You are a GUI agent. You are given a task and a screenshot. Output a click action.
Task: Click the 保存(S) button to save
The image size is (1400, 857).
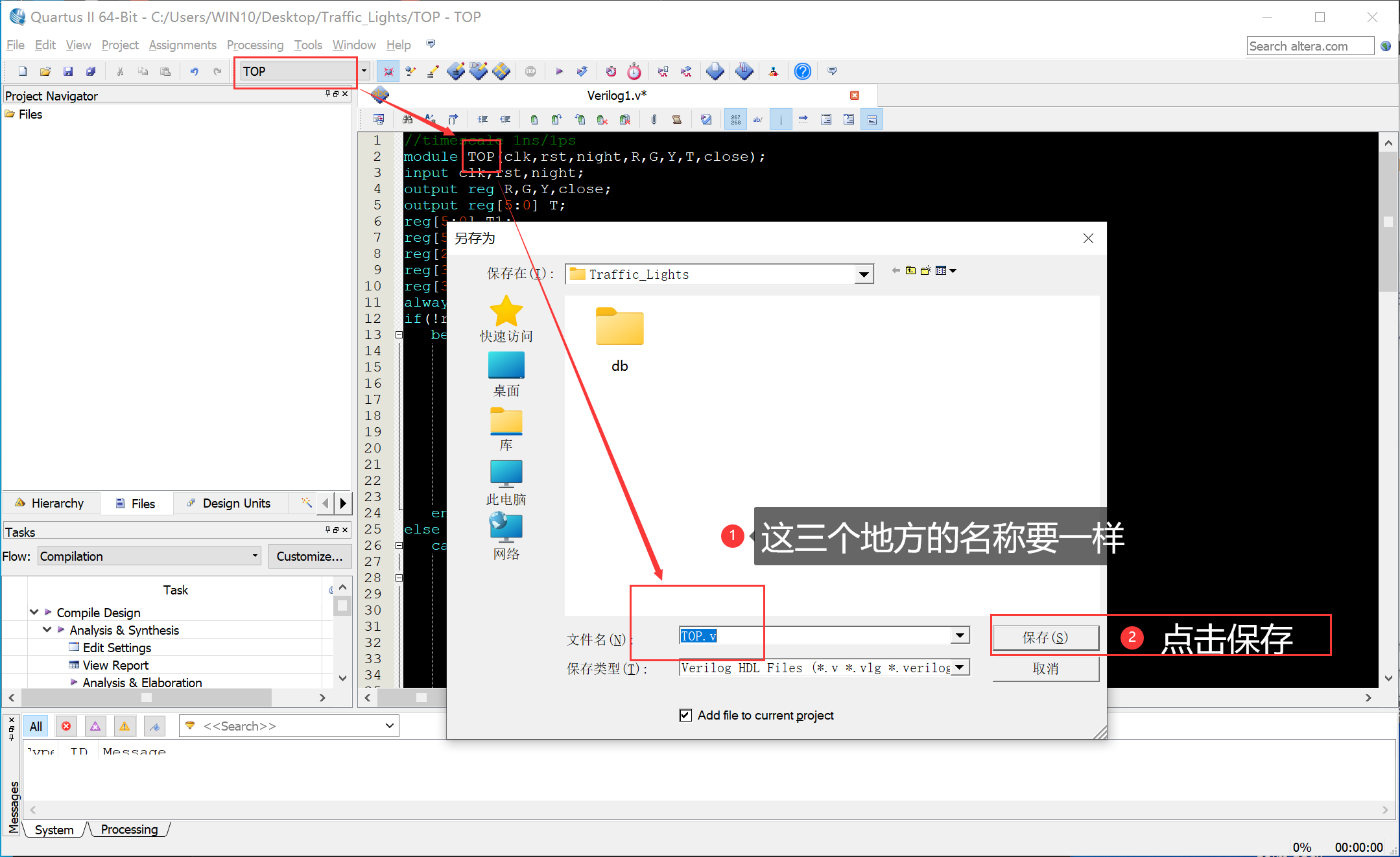[x=1045, y=637]
